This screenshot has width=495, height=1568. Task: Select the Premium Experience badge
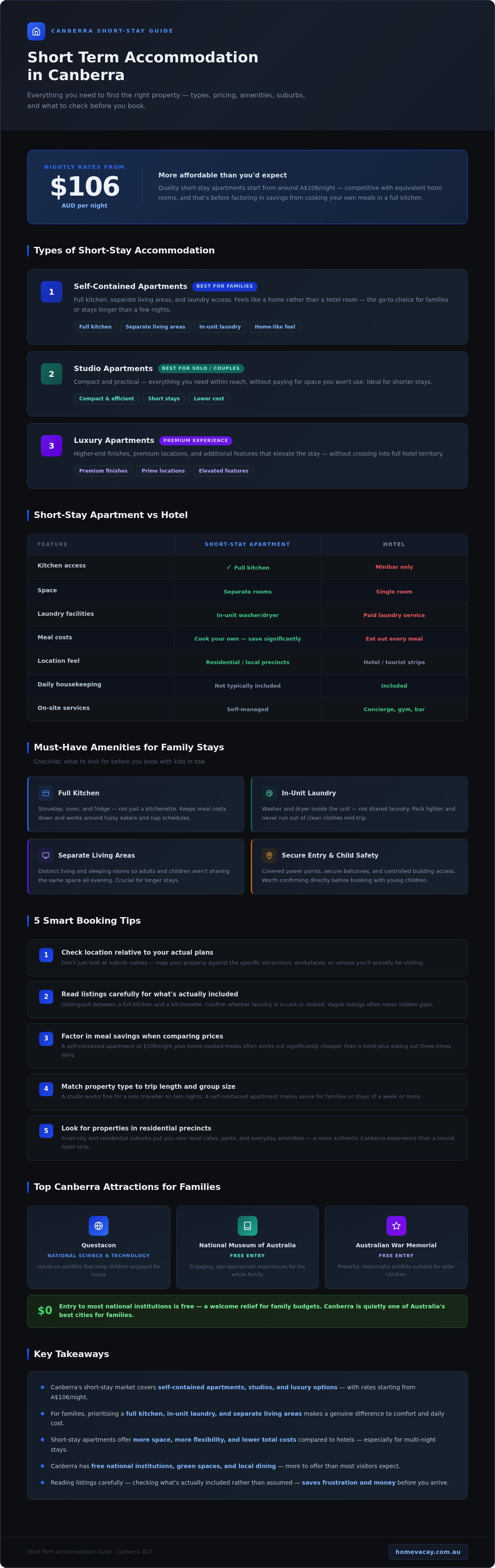pyautogui.click(x=196, y=441)
